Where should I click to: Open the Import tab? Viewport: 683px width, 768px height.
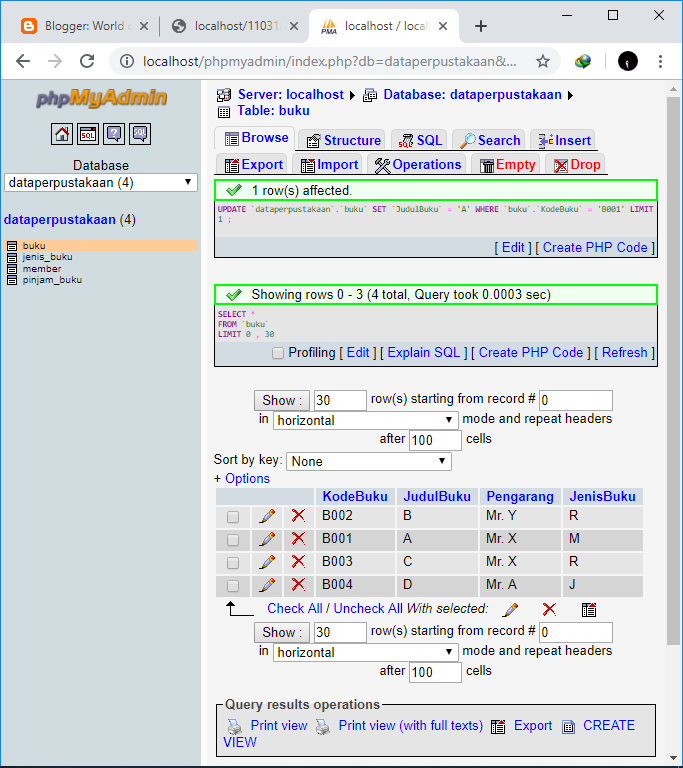click(x=328, y=165)
